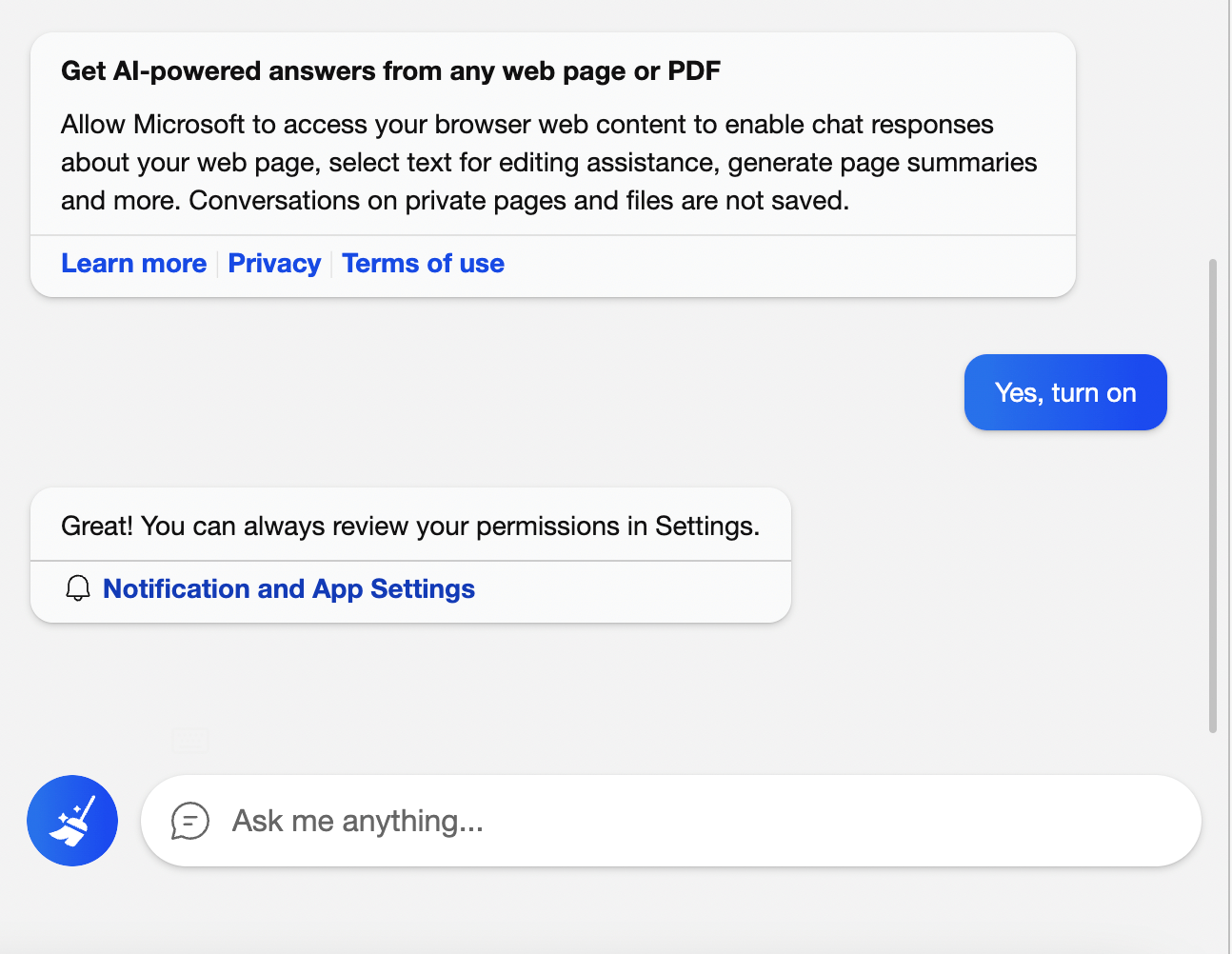
Task: Click the 'Yes, turn on' button
Action: 1065,392
